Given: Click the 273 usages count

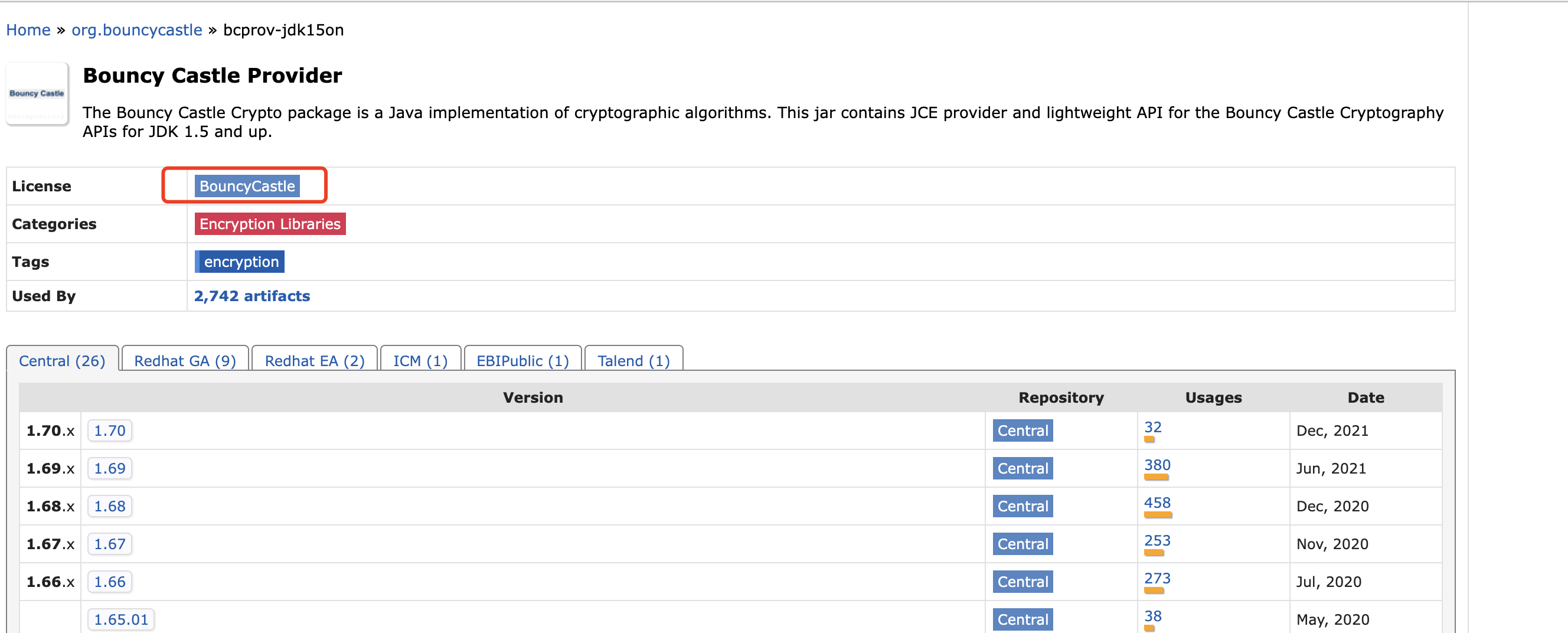Looking at the screenshot, I should pyautogui.click(x=1157, y=579).
